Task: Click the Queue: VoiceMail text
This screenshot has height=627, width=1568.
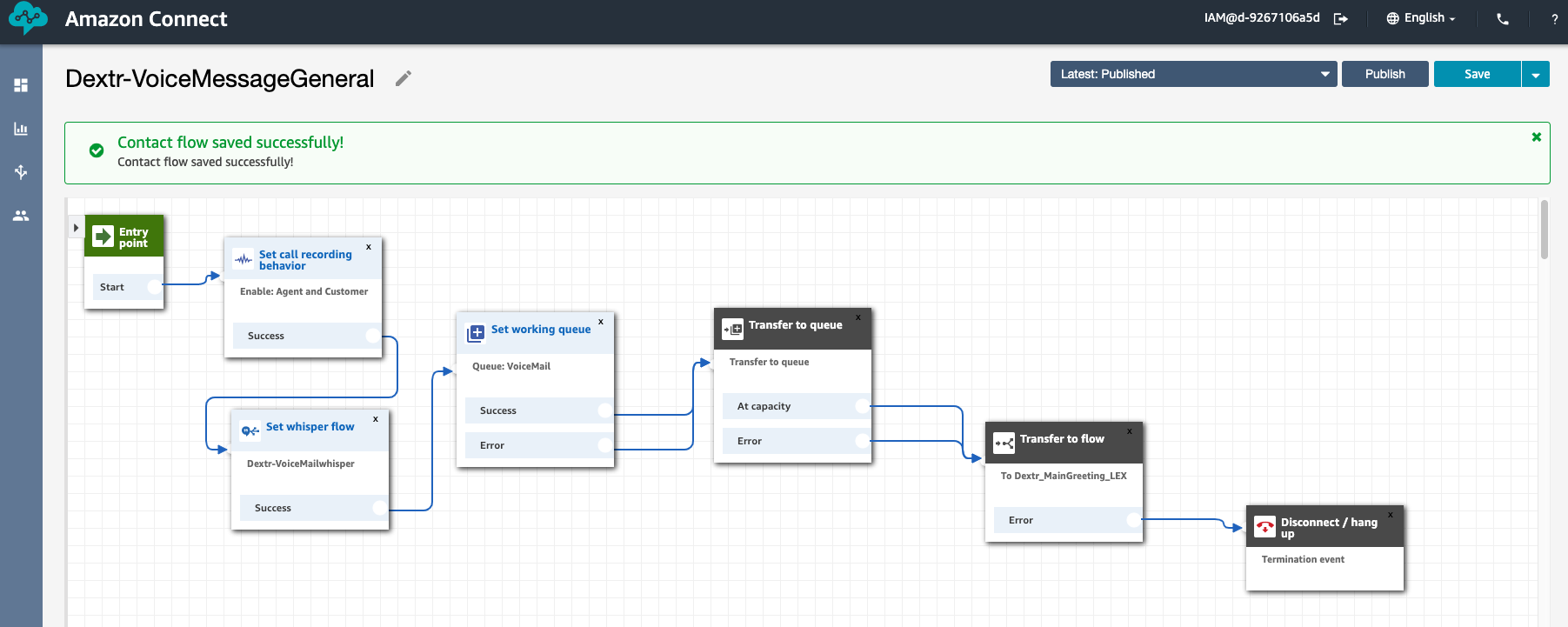Action: [x=511, y=366]
